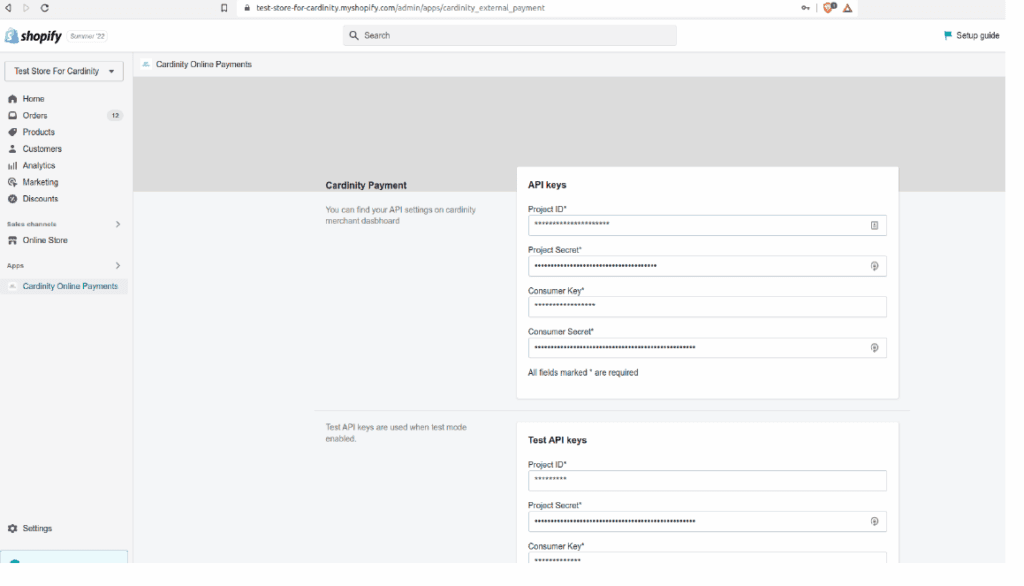Click the Brave Rewards triangle icon
The image size is (1024, 586).
click(848, 8)
